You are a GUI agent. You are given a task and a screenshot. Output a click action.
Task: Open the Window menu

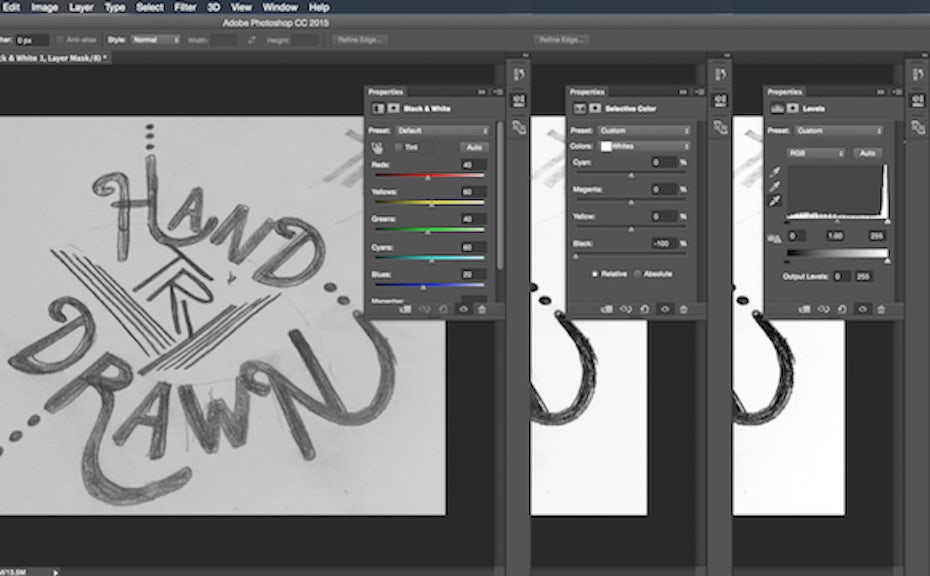click(280, 7)
